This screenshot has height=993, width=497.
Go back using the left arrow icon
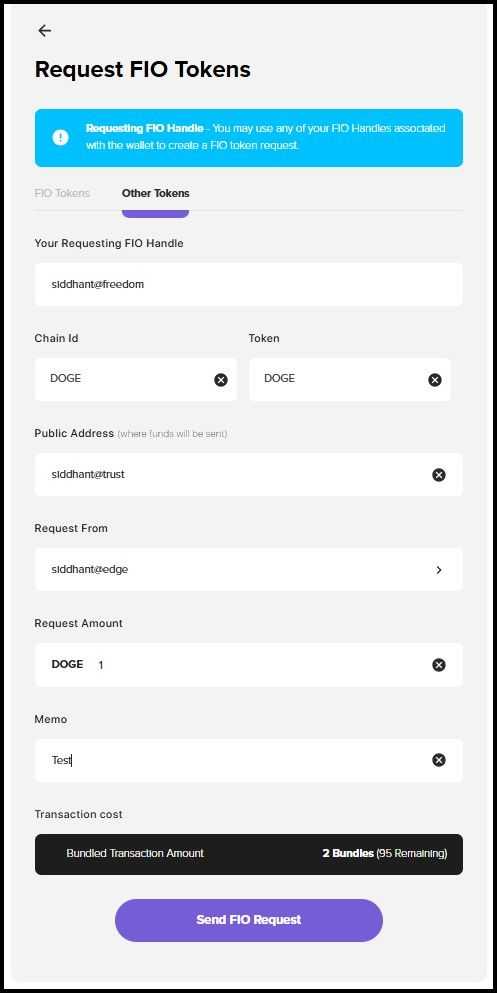[x=44, y=30]
